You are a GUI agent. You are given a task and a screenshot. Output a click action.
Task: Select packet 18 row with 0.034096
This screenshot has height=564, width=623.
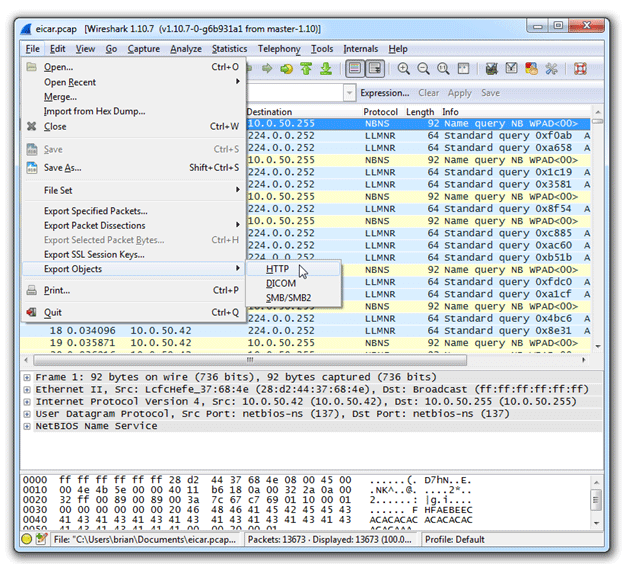[305, 330]
